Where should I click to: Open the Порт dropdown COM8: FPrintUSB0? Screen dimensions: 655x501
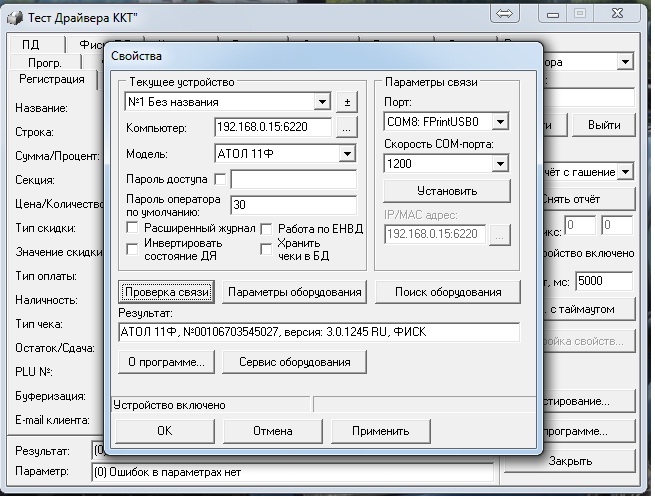pyautogui.click(x=500, y=122)
